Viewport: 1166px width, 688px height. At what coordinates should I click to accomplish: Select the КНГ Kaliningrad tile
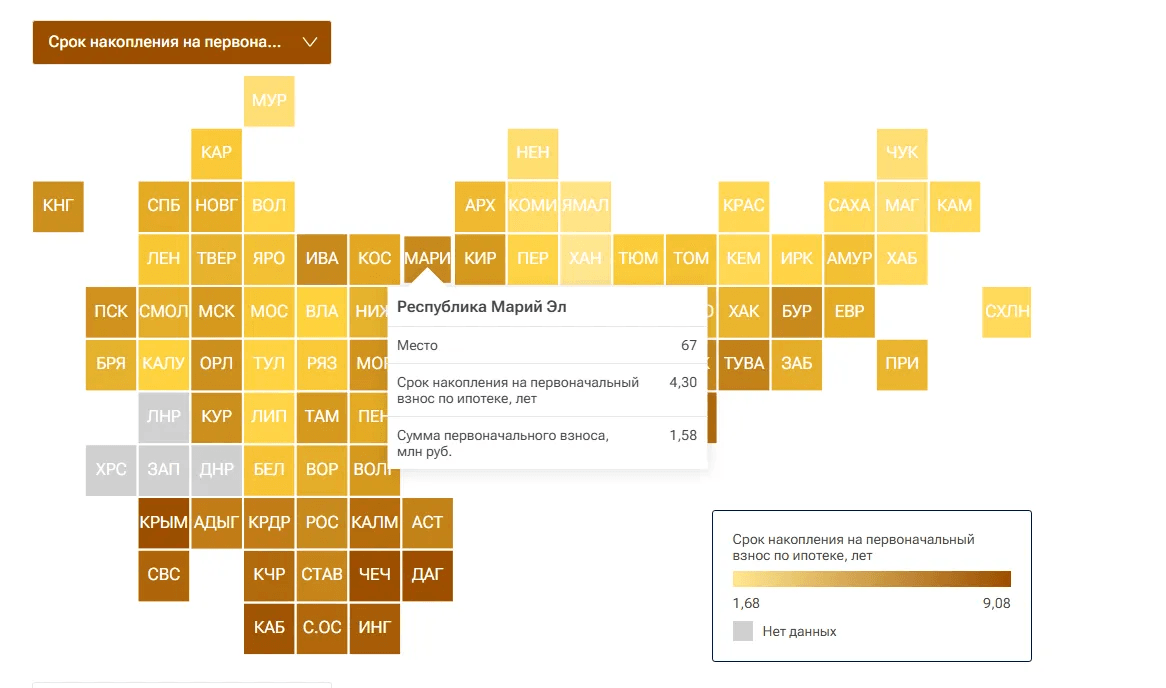pyautogui.click(x=58, y=206)
